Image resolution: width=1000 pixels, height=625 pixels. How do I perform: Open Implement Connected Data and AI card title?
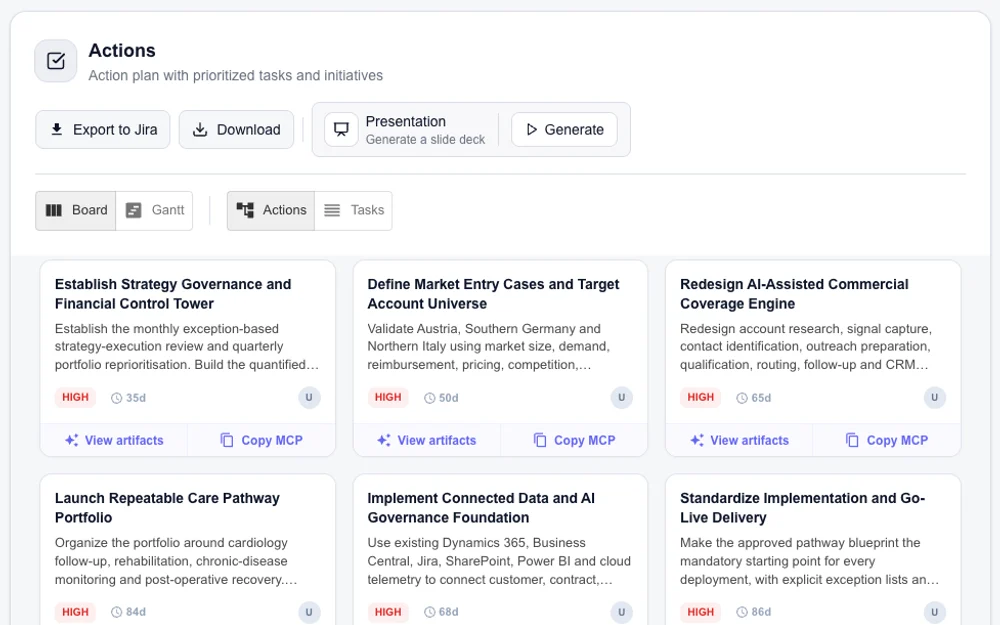[x=481, y=508]
